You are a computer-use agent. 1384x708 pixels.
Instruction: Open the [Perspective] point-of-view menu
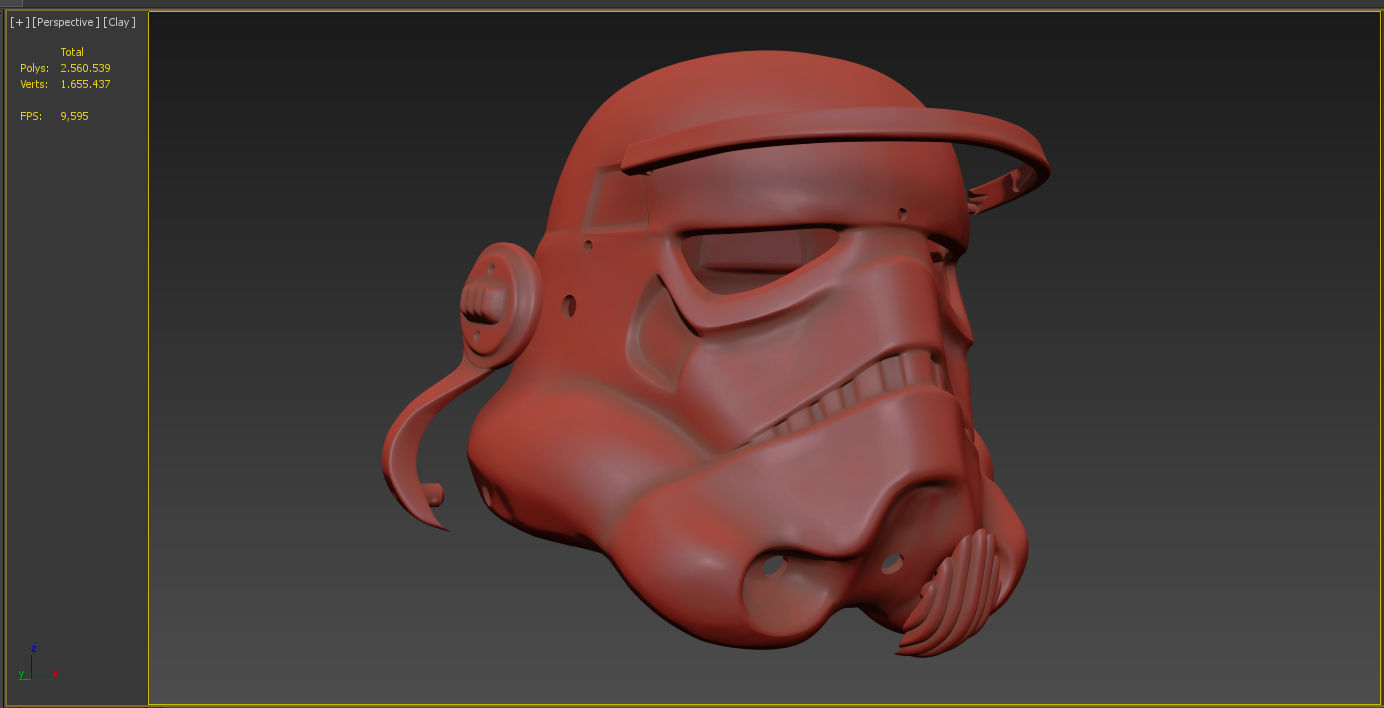[x=66, y=22]
